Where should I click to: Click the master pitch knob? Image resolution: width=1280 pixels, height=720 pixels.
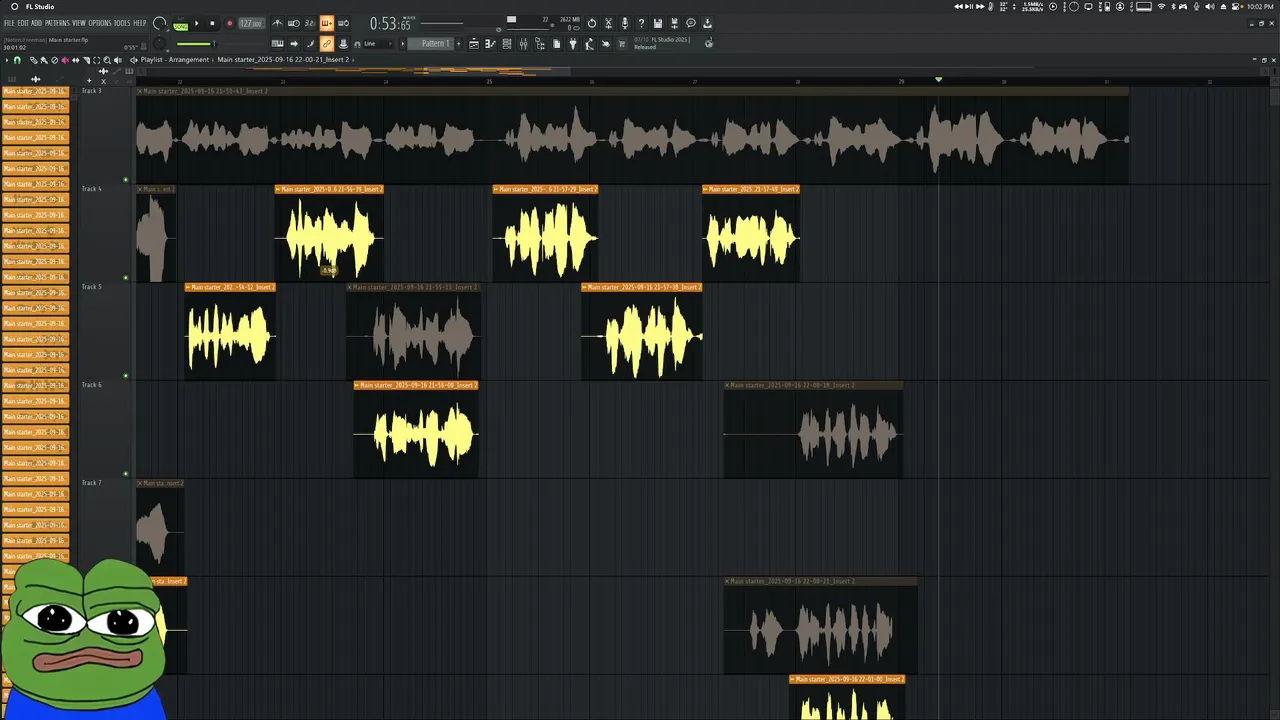pyautogui.click(x=160, y=44)
